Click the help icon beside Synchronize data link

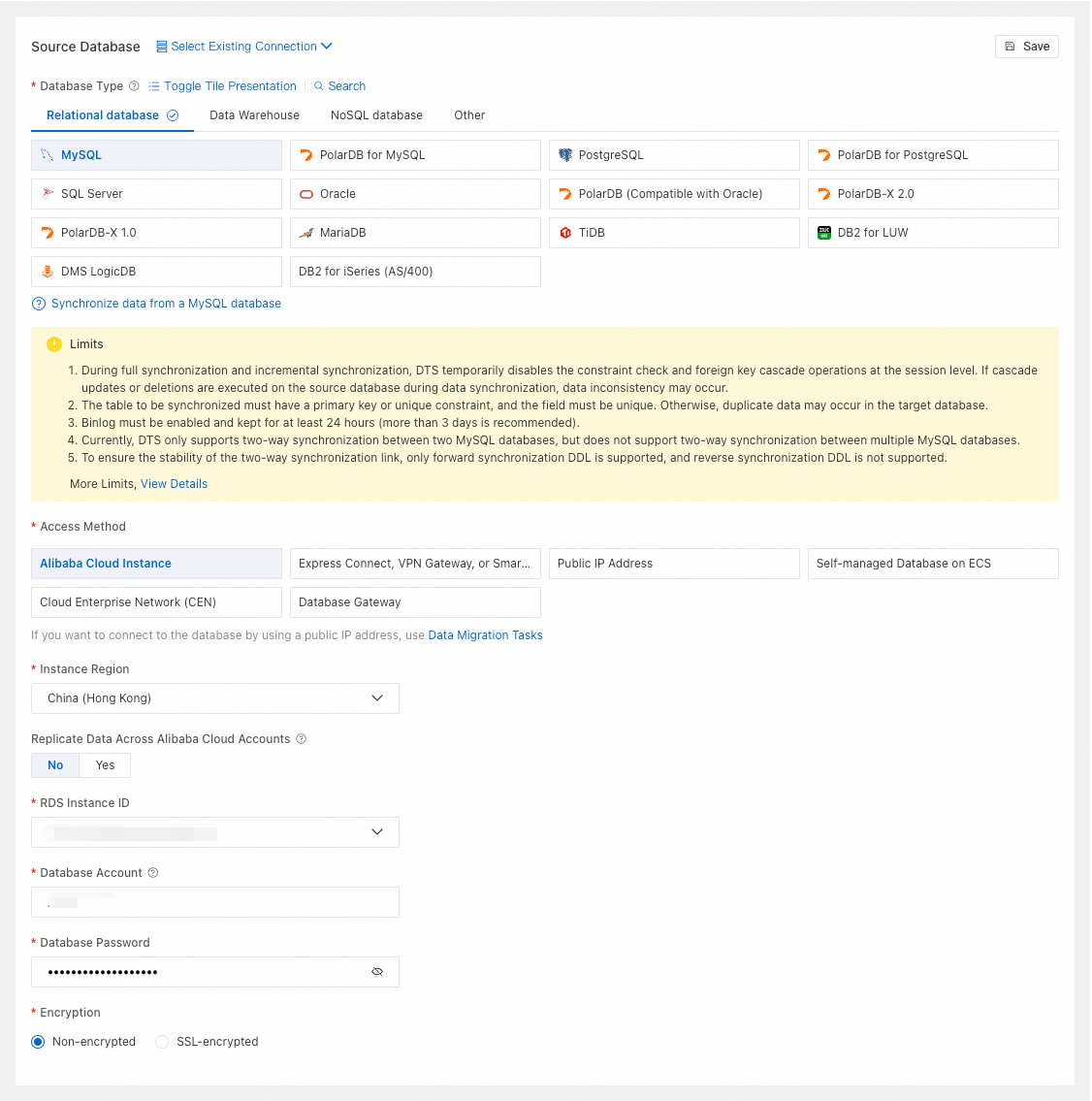click(39, 304)
